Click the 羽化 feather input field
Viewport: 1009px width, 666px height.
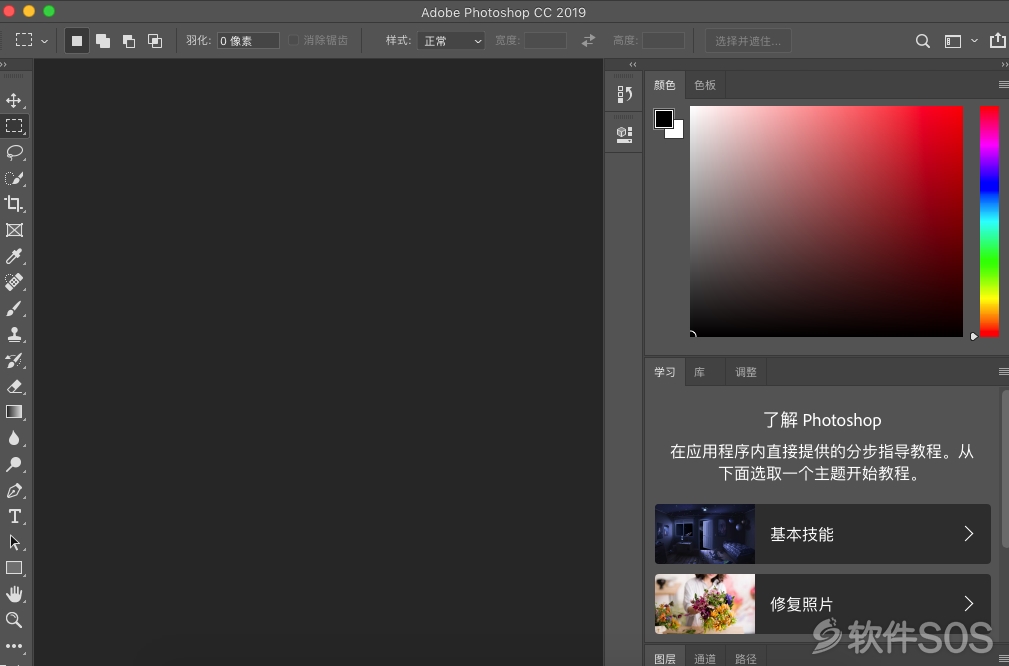coord(248,41)
